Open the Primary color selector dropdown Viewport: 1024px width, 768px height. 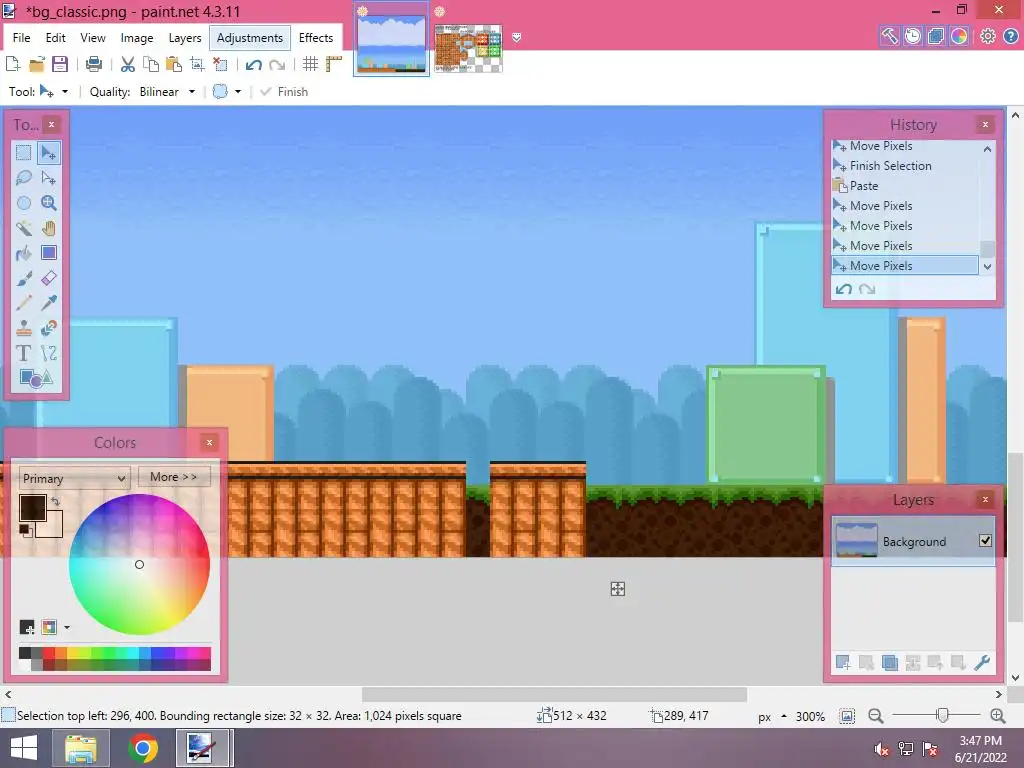click(74, 478)
